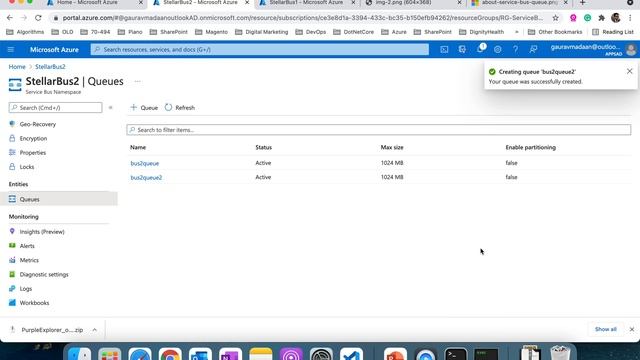Collapse the left sidebar menu

click(x=110, y=108)
